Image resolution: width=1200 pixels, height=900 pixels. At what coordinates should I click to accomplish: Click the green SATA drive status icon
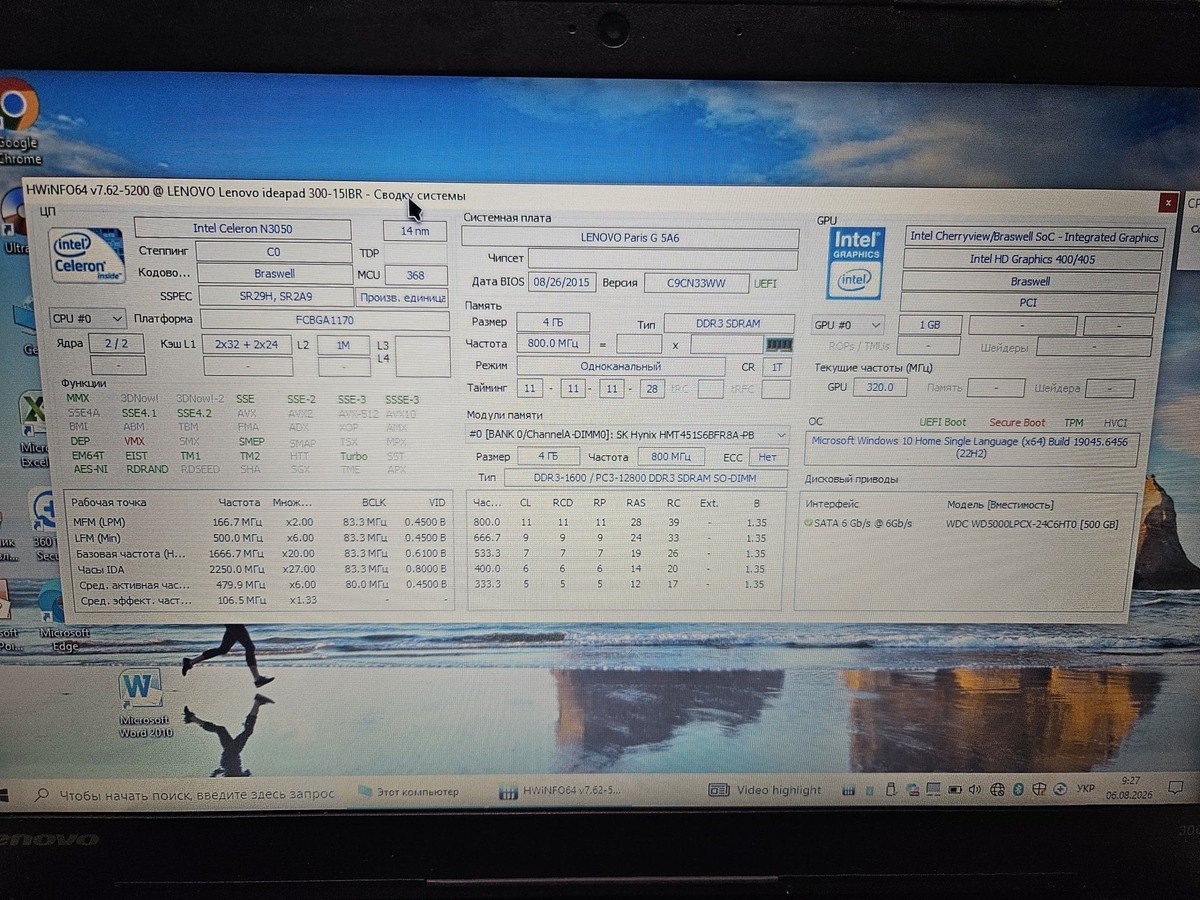(808, 523)
